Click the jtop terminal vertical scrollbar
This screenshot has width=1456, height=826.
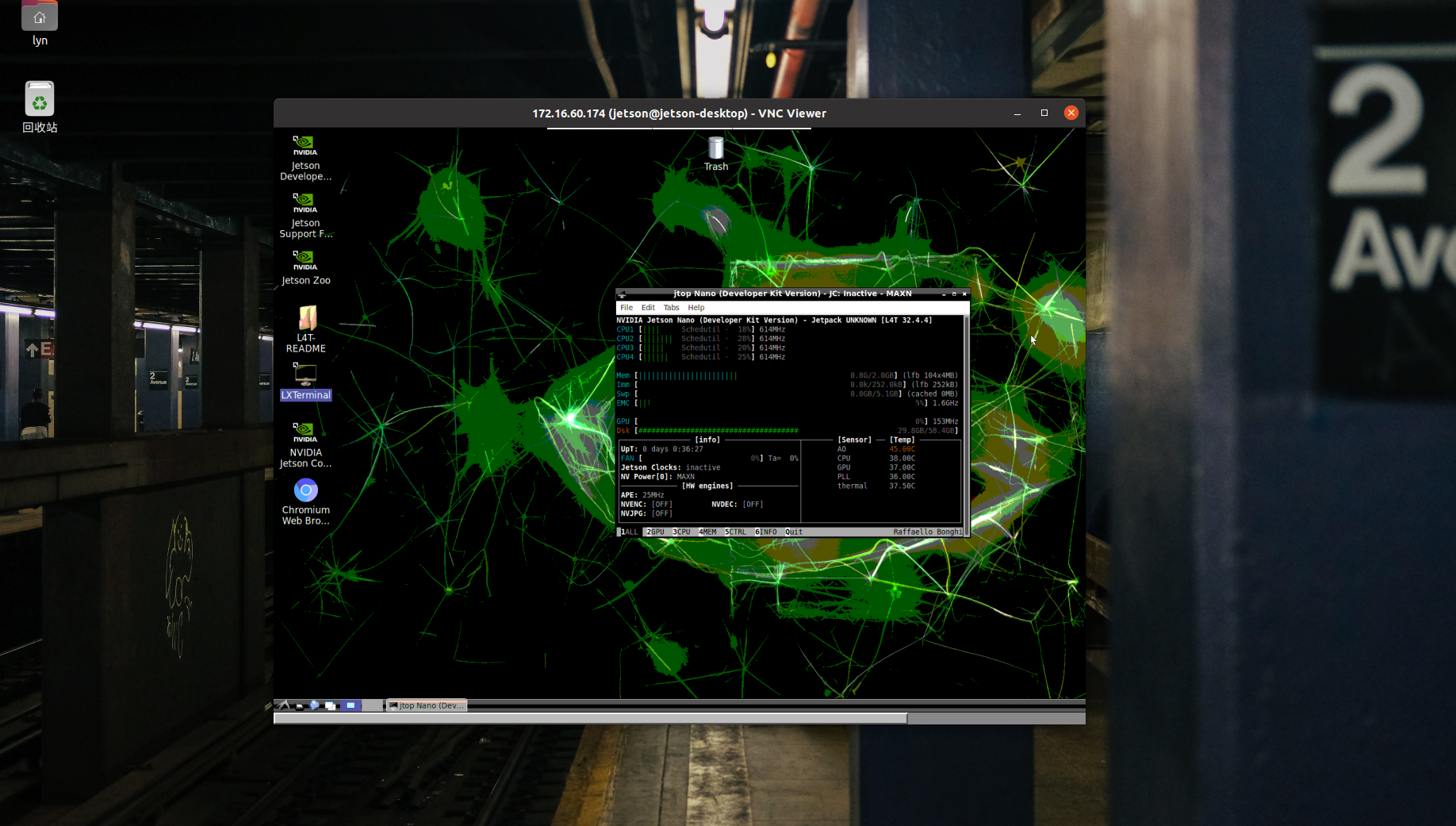click(966, 425)
